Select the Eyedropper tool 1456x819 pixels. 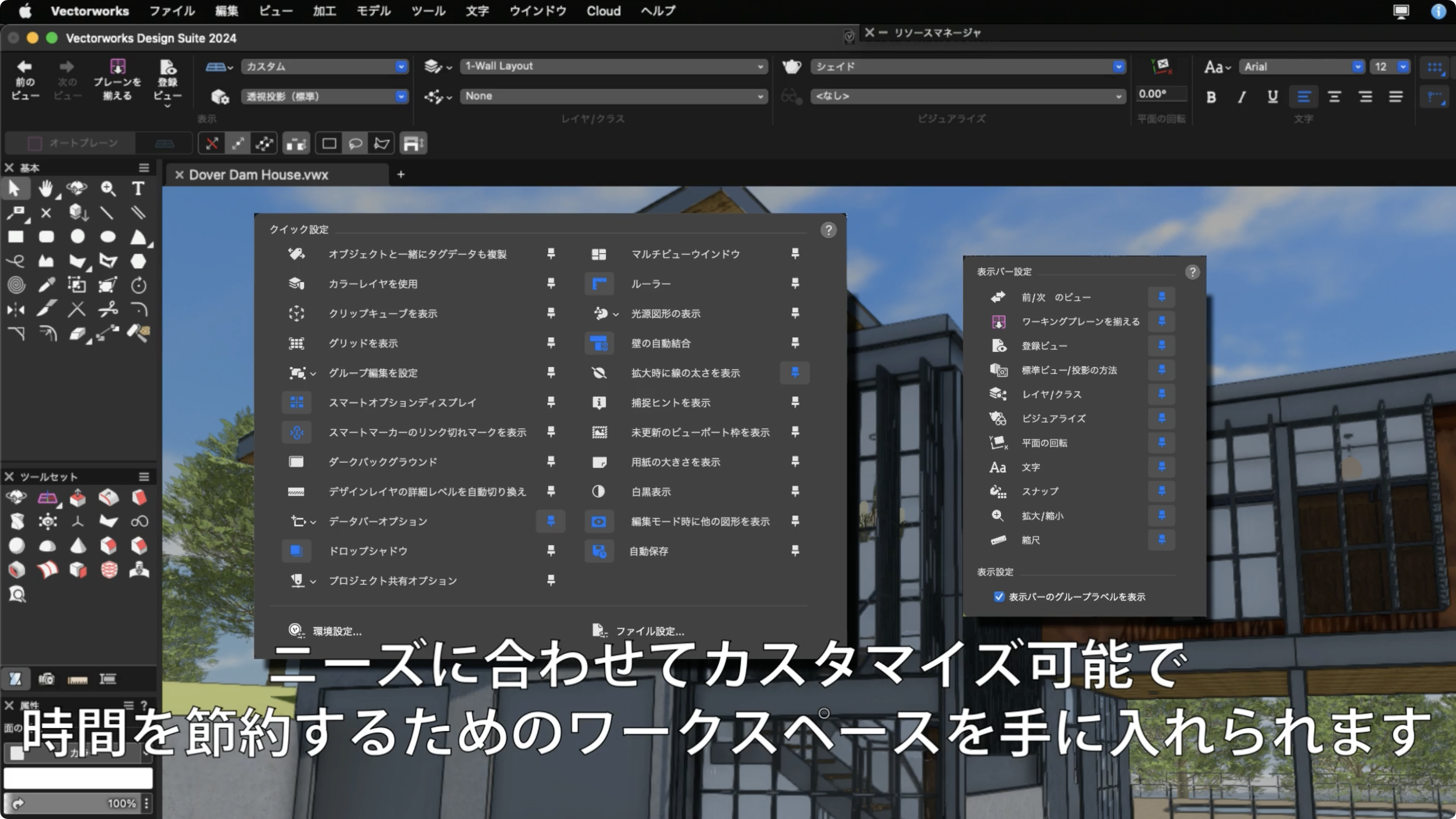click(x=46, y=285)
